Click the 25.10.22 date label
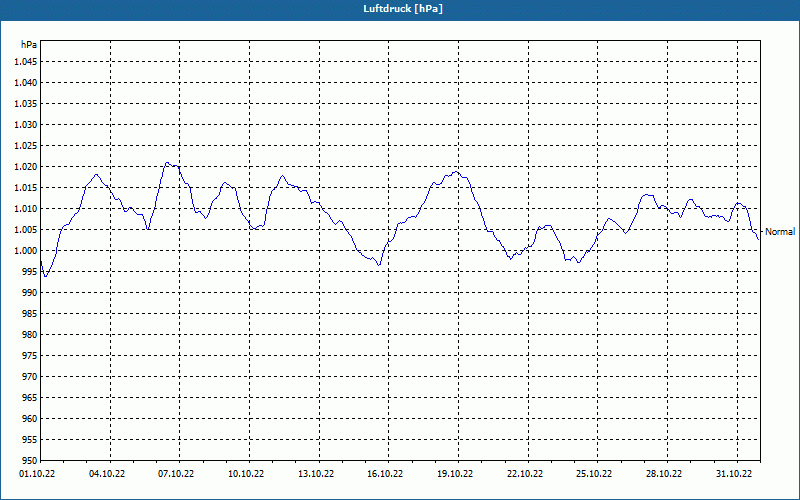Viewport: 800px width, 500px height. tap(594, 474)
